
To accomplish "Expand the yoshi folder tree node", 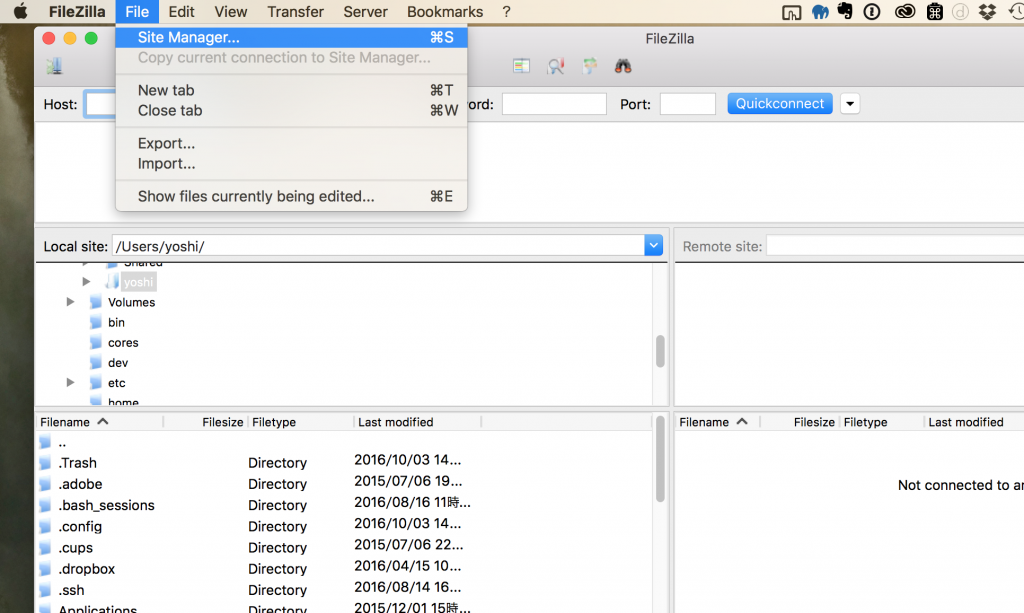I will pos(86,282).
